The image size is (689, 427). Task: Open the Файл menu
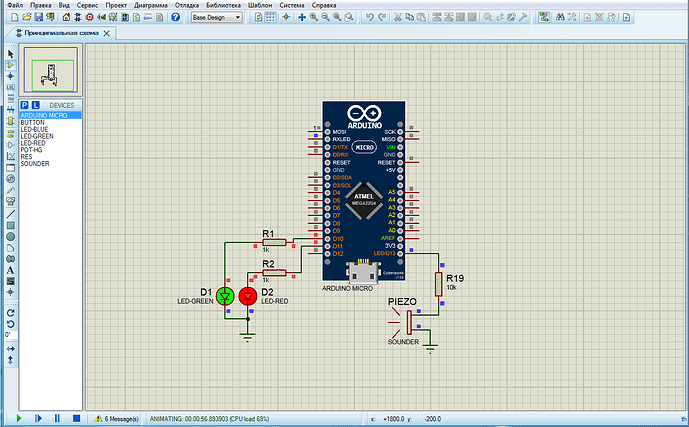[x=14, y=5]
